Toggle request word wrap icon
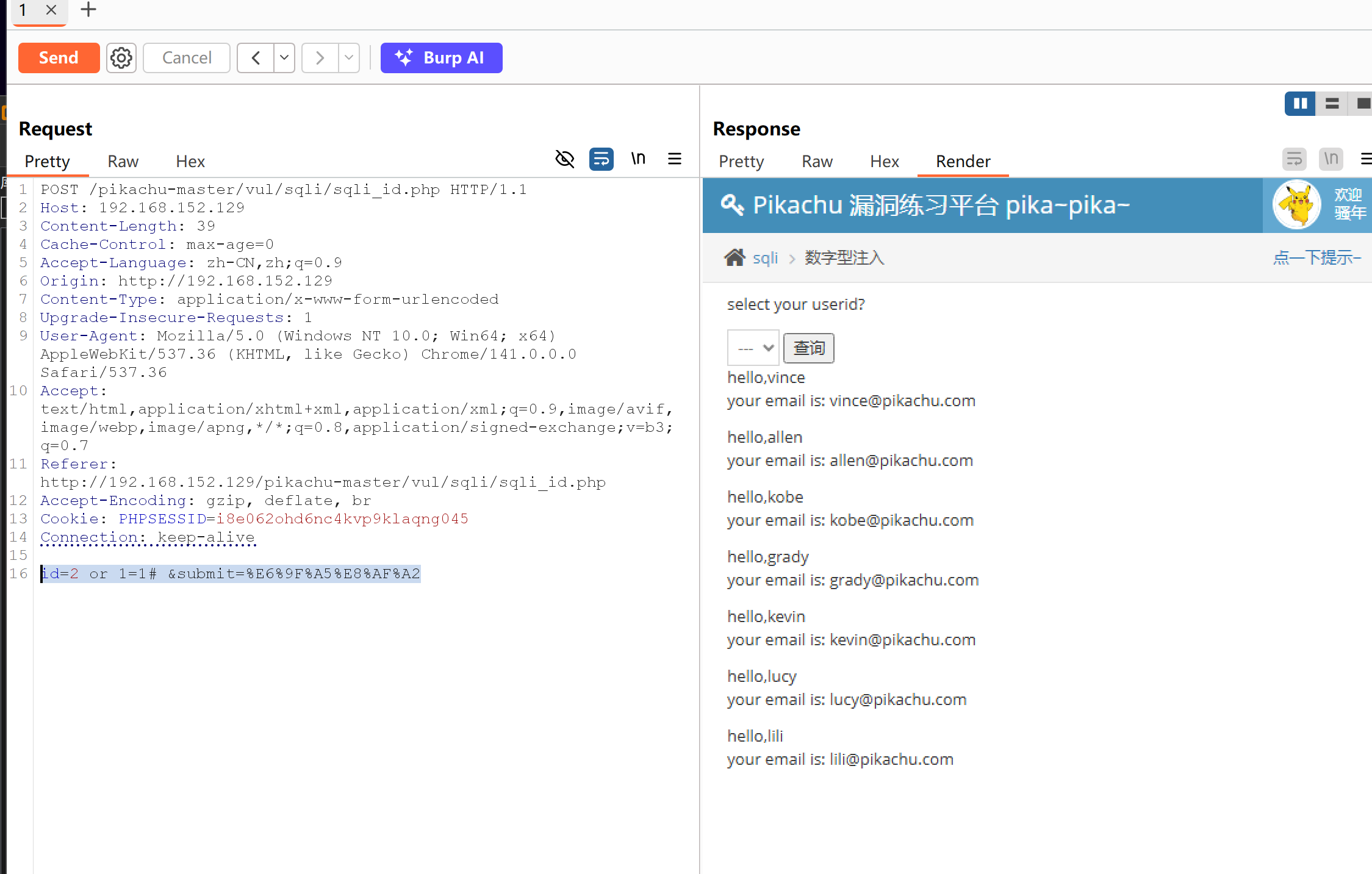Viewport: 1372px width, 874px height. 601,159
